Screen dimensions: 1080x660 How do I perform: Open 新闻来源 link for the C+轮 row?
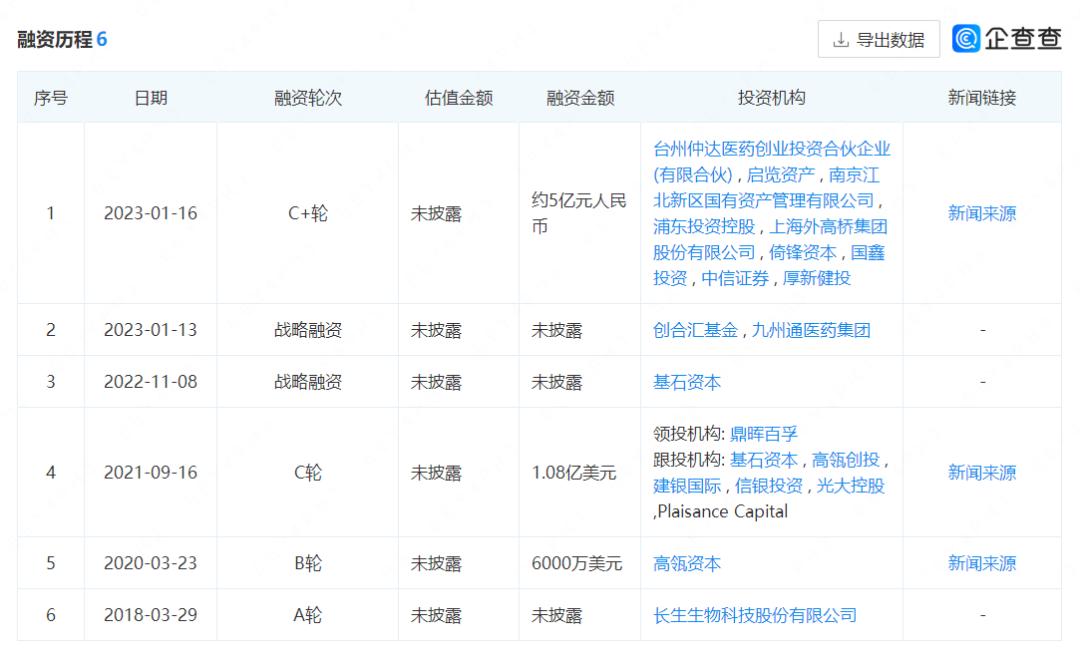pyautogui.click(x=982, y=214)
